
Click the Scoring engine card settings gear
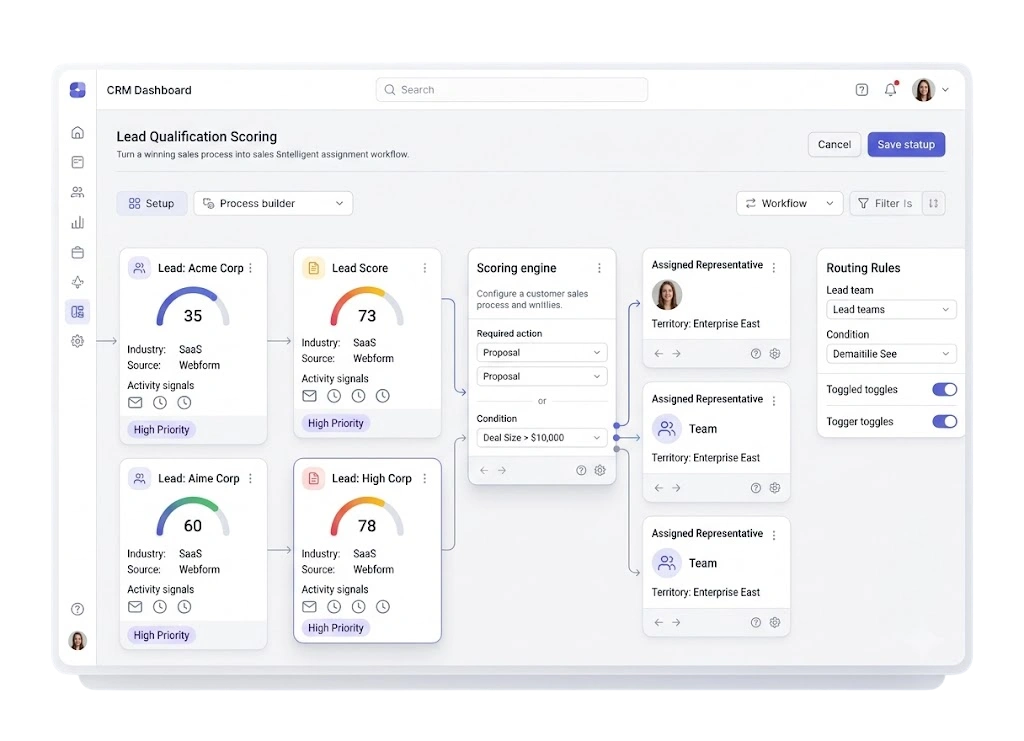(x=600, y=470)
